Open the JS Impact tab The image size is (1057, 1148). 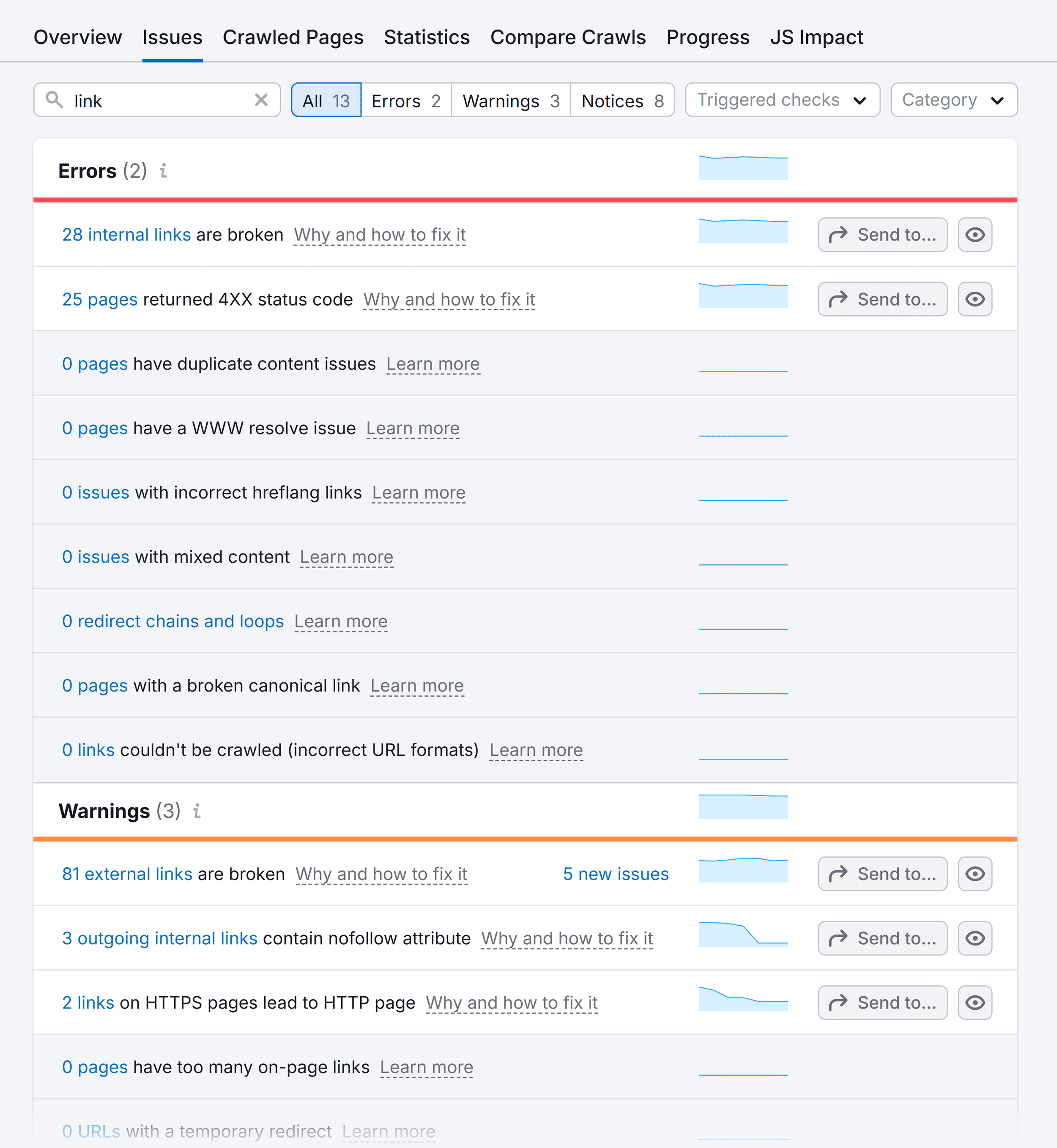click(x=816, y=37)
